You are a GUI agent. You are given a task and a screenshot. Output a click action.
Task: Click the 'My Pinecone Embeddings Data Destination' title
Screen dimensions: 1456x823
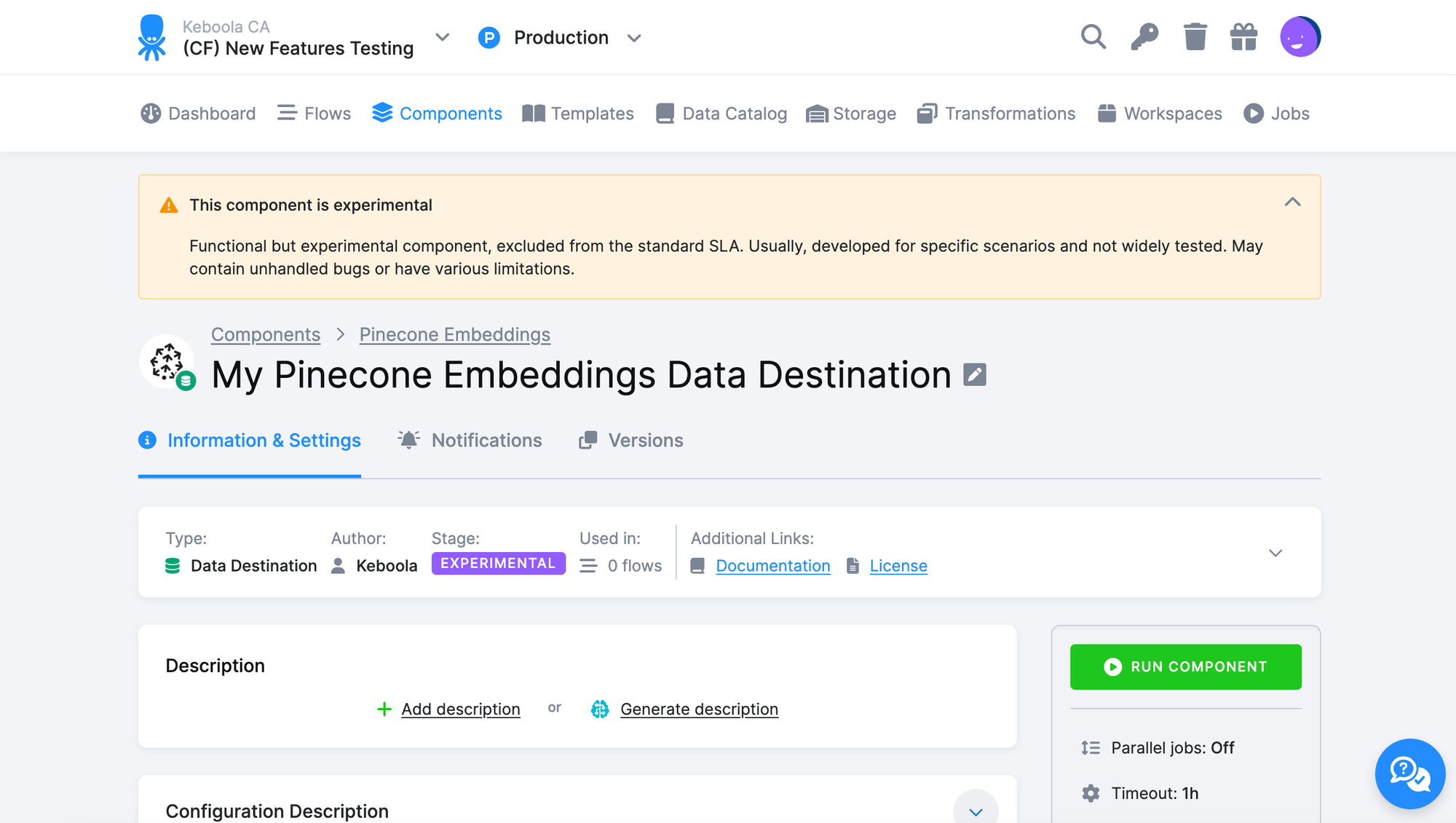coord(581,374)
